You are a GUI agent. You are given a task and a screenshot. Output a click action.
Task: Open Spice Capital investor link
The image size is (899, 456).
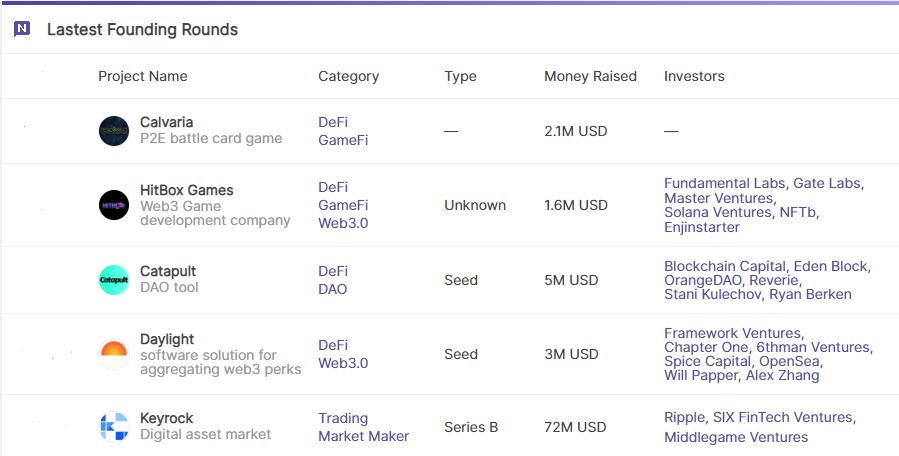pyautogui.click(x=708, y=361)
